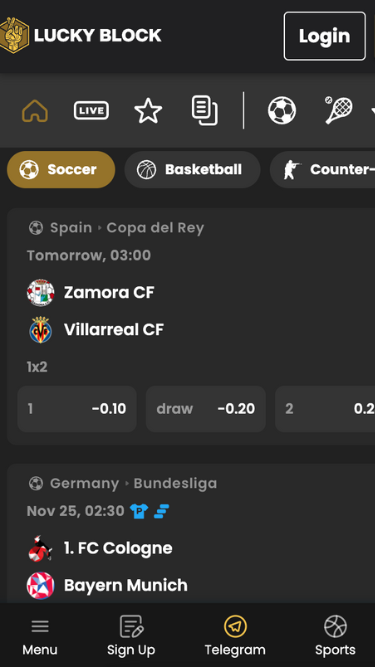Select the tennis racket icon
Screen dimensions: 375x667
pos(339,111)
